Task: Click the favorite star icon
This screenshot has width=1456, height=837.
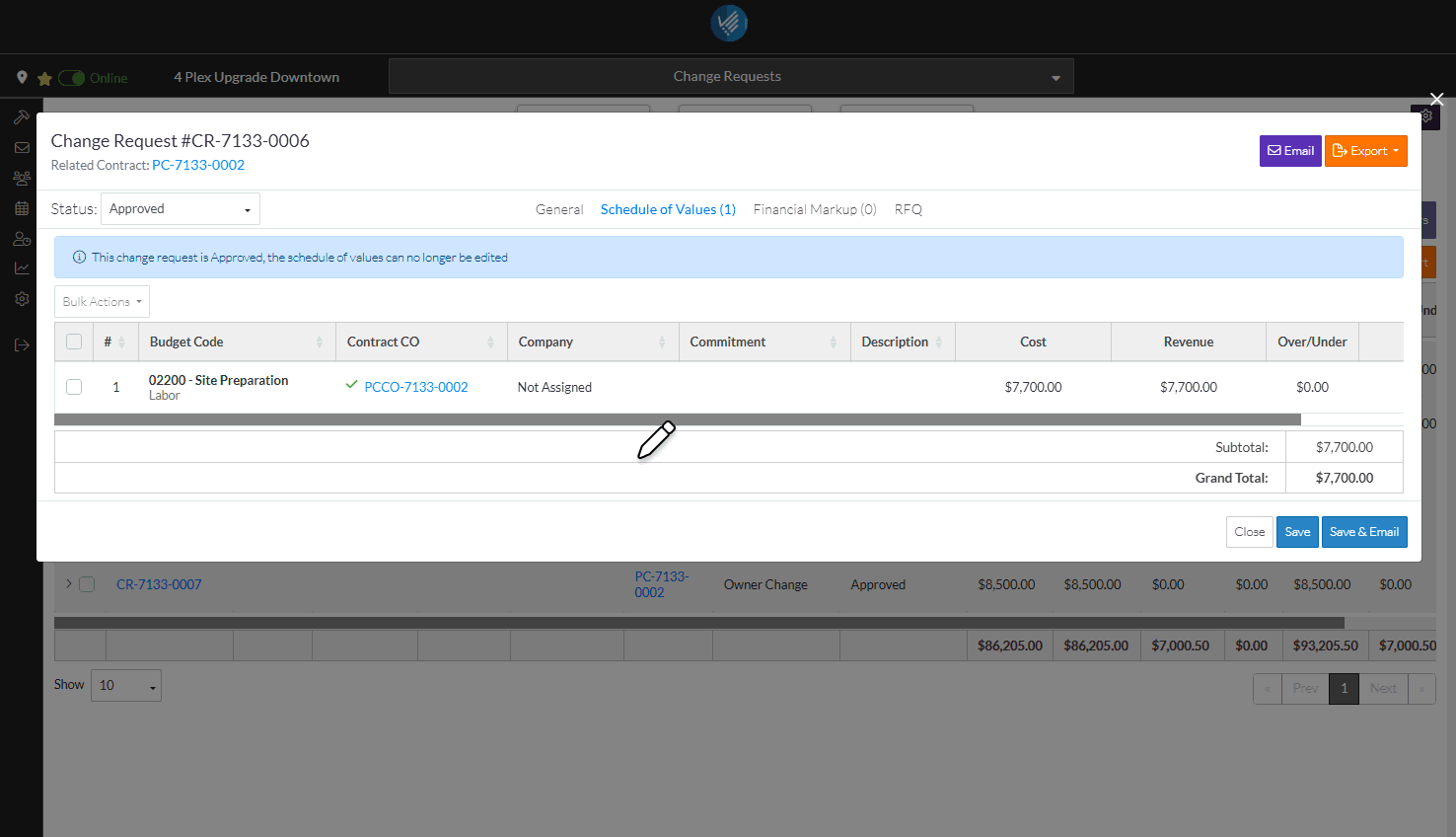Action: pos(44,78)
